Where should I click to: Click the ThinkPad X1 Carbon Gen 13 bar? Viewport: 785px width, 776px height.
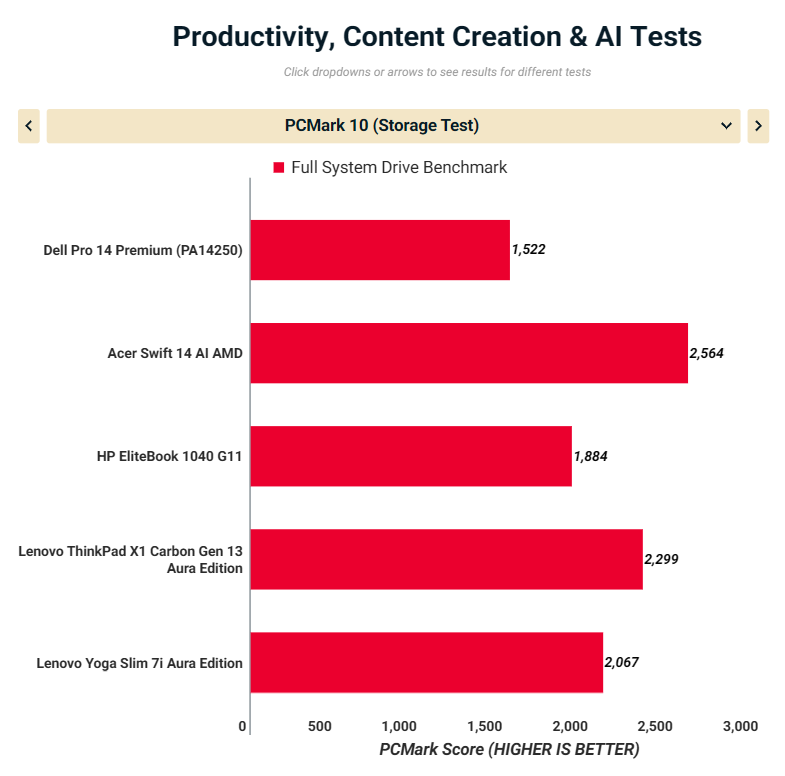pyautogui.click(x=446, y=559)
